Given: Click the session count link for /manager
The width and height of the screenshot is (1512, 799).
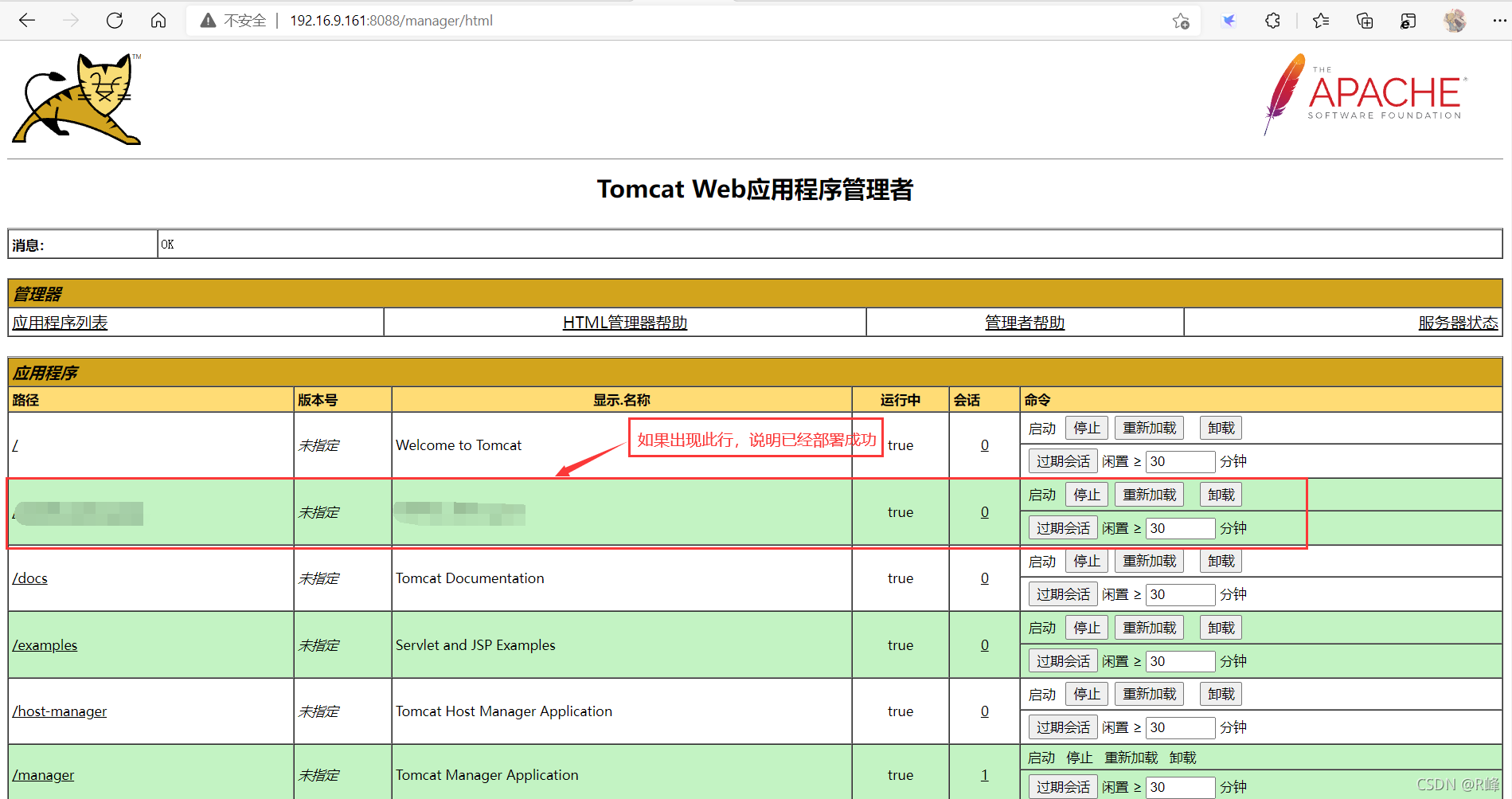Looking at the screenshot, I should 984,774.
